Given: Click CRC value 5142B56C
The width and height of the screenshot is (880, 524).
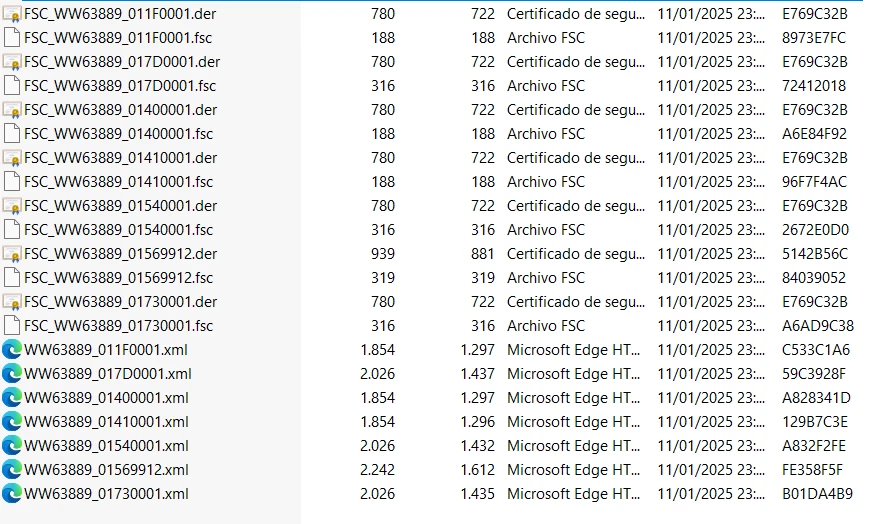Looking at the screenshot, I should click(815, 254).
